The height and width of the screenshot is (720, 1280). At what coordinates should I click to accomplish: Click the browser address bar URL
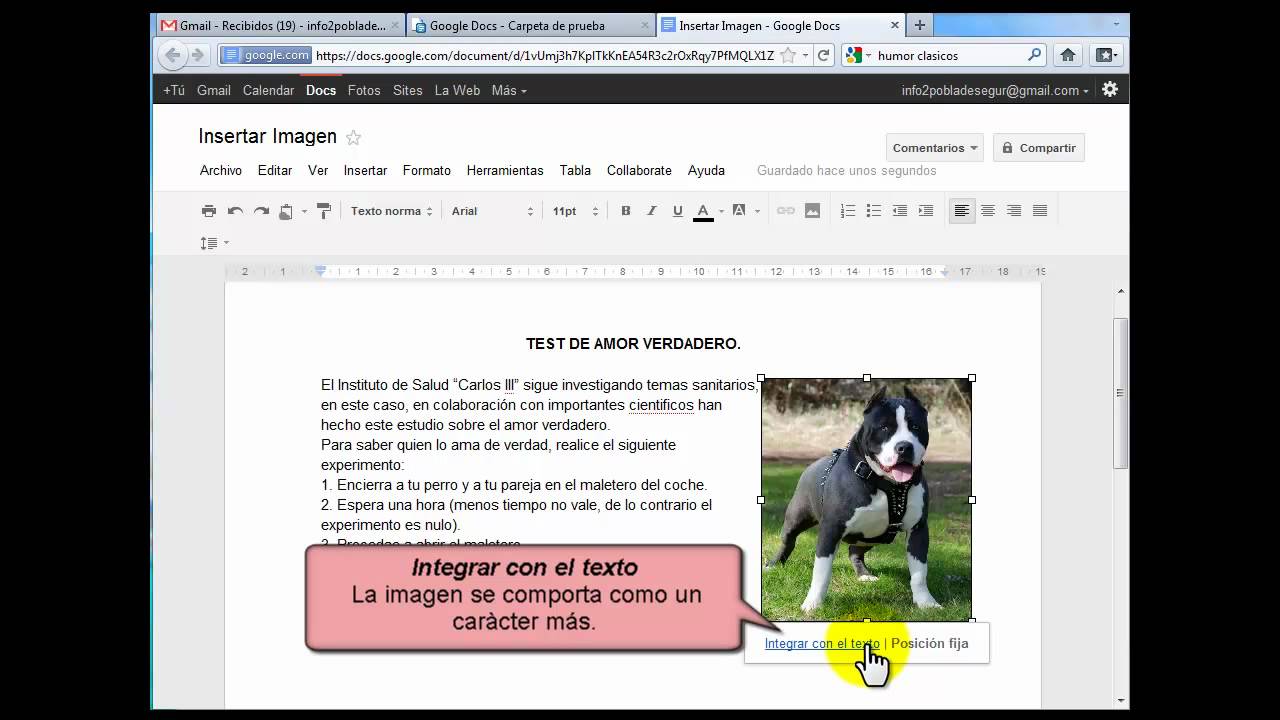tap(545, 56)
